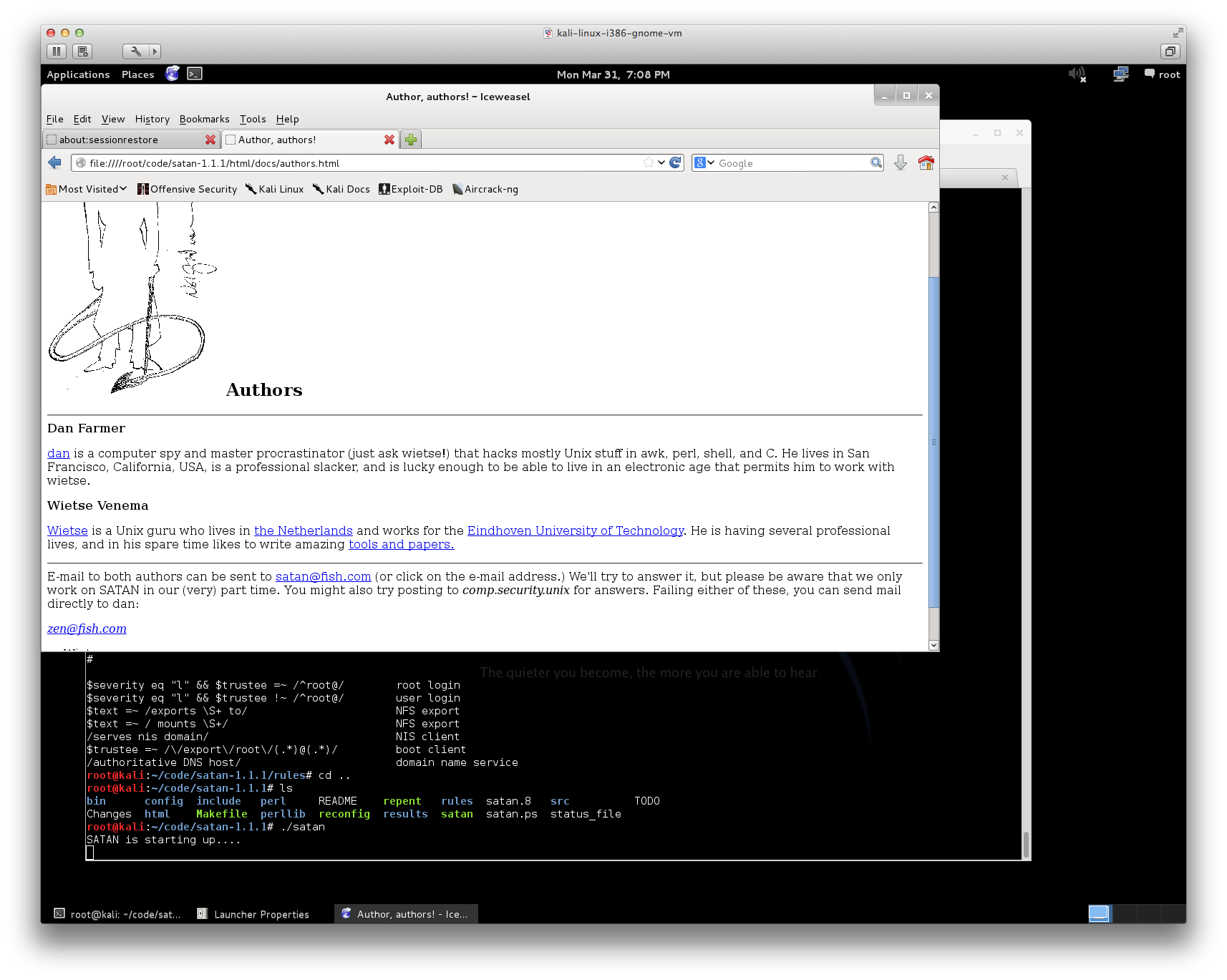Click the zen@fish.com email link

[87, 629]
